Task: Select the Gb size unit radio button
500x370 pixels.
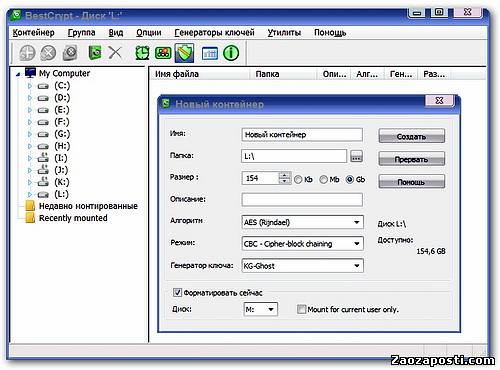Action: (x=350, y=180)
